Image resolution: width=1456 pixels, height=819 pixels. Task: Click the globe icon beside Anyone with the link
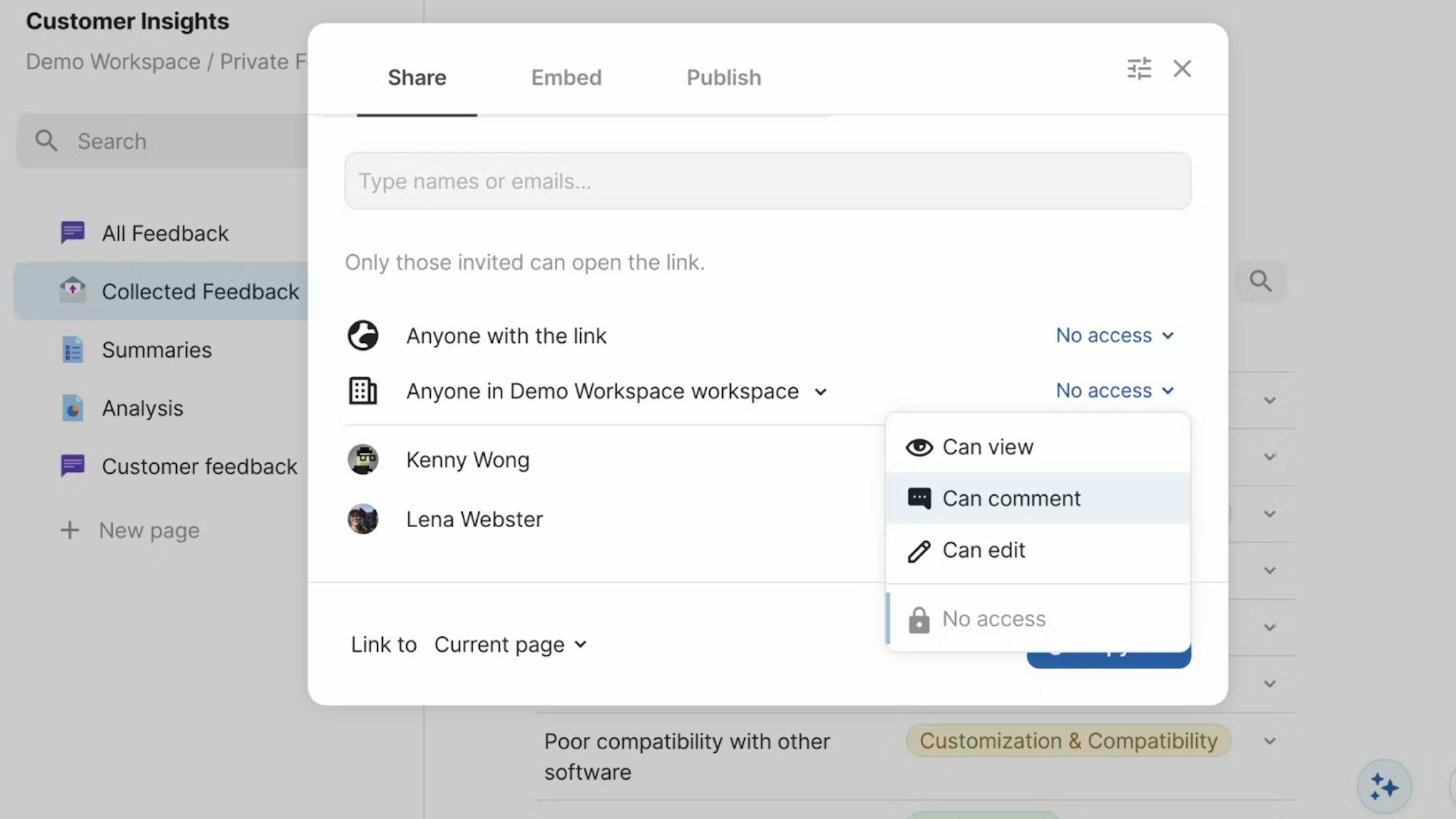363,336
